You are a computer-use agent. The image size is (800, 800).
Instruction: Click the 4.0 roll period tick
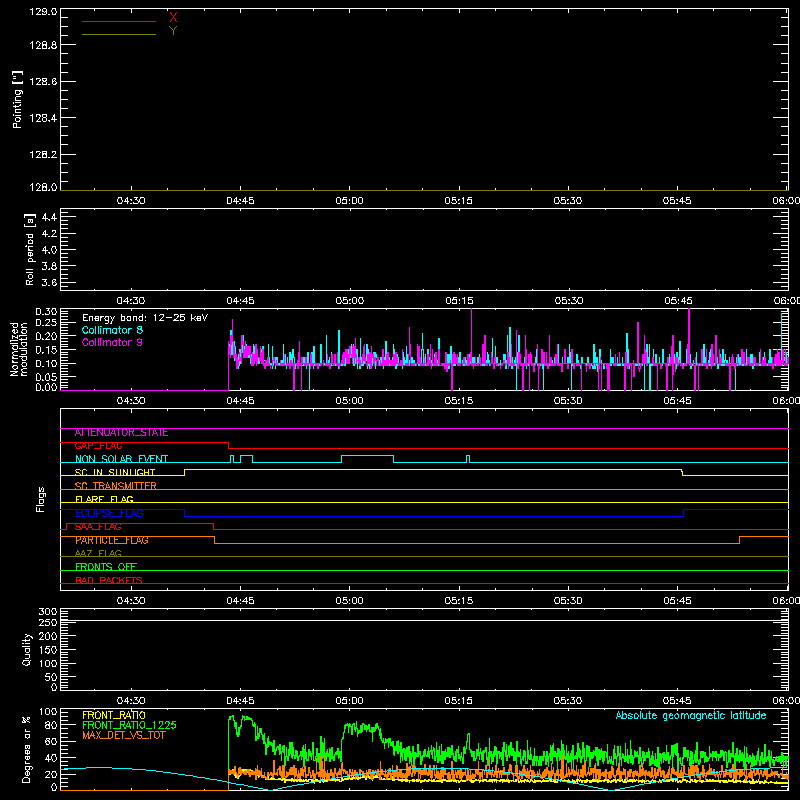coord(49,250)
